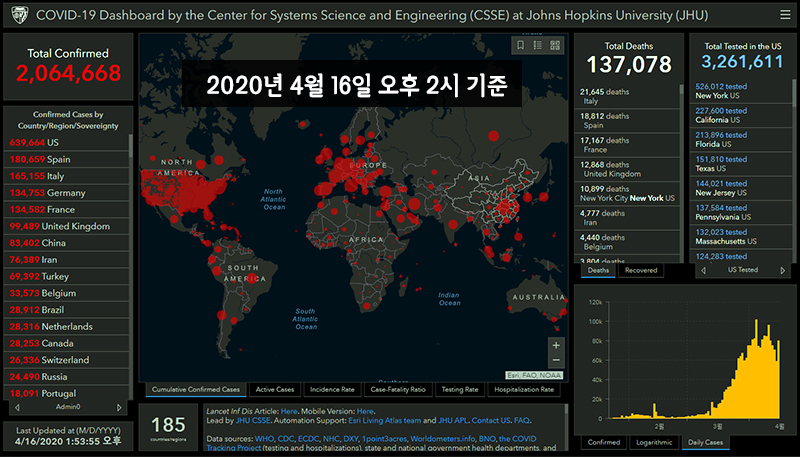Show previous US Tested panel

[x=704, y=270]
